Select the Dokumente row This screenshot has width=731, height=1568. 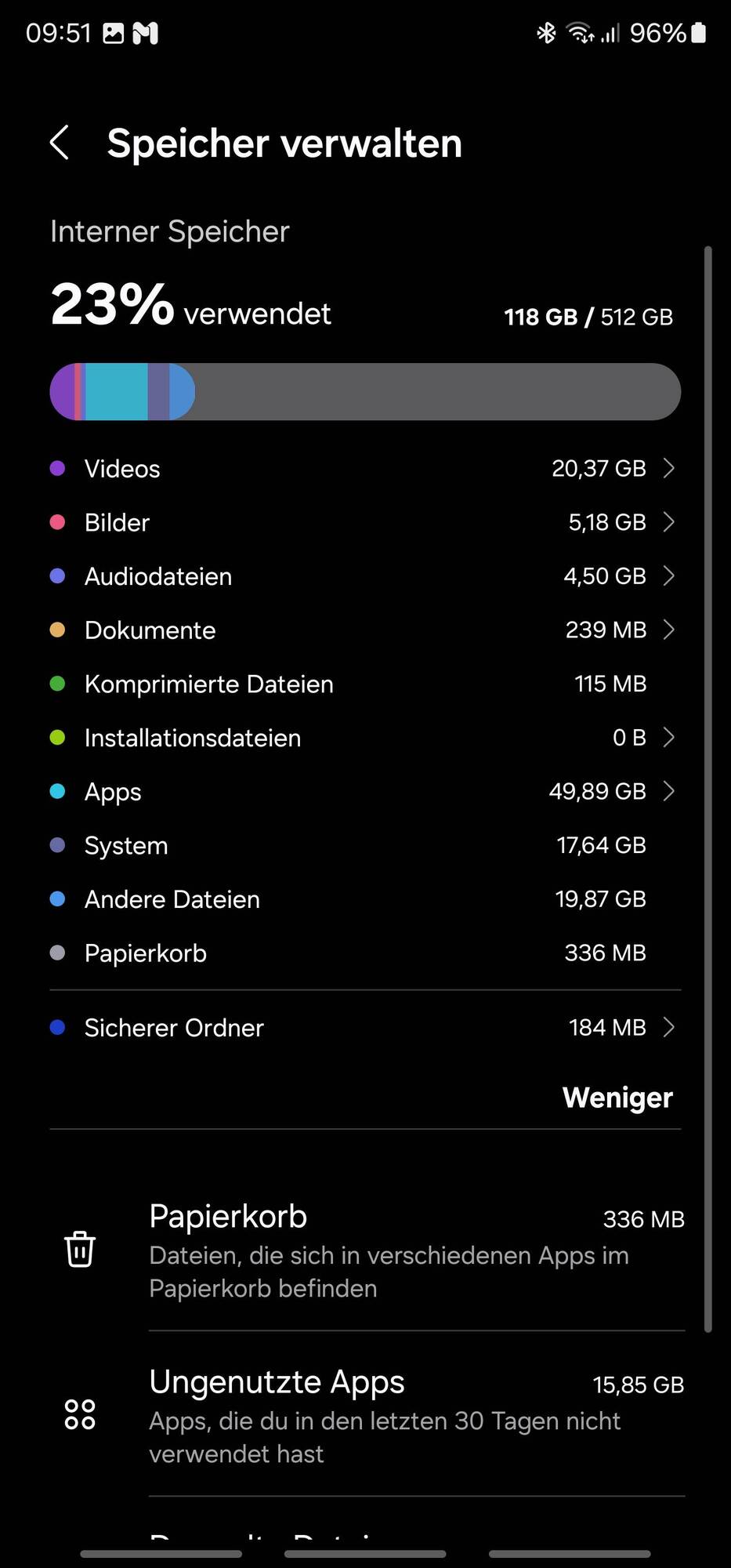(x=365, y=630)
